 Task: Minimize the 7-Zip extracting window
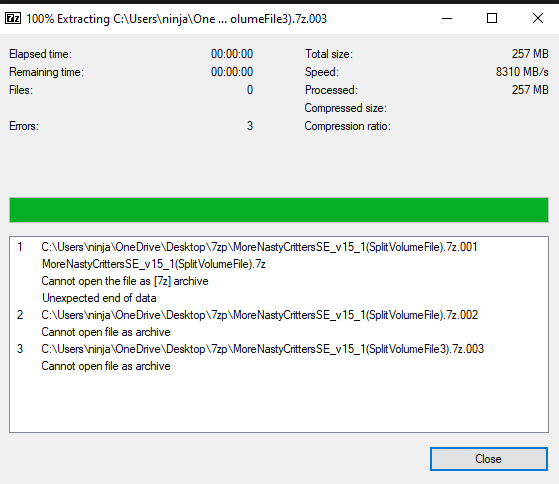coord(447,18)
